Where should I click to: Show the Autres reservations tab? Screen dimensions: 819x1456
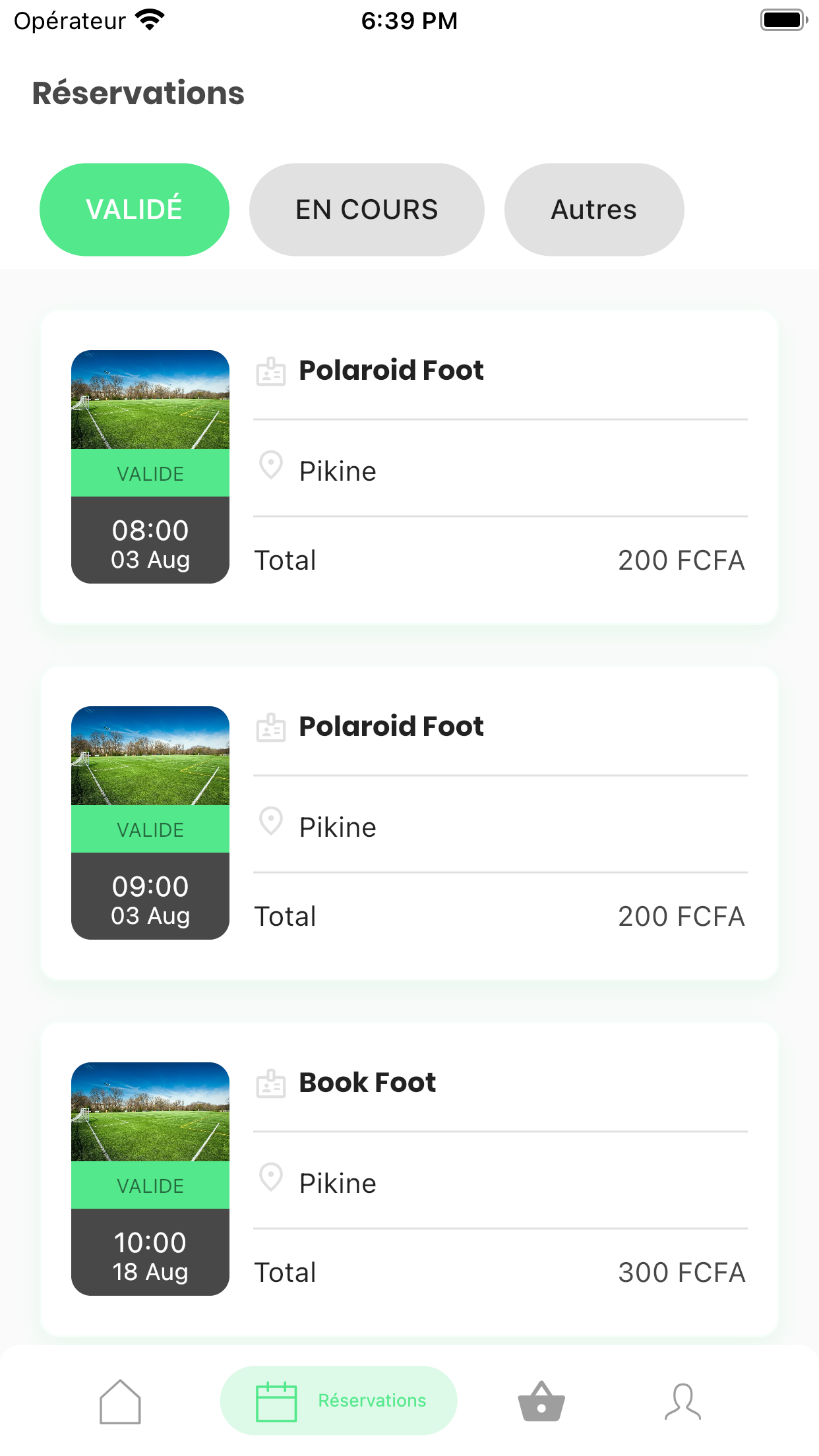point(594,210)
